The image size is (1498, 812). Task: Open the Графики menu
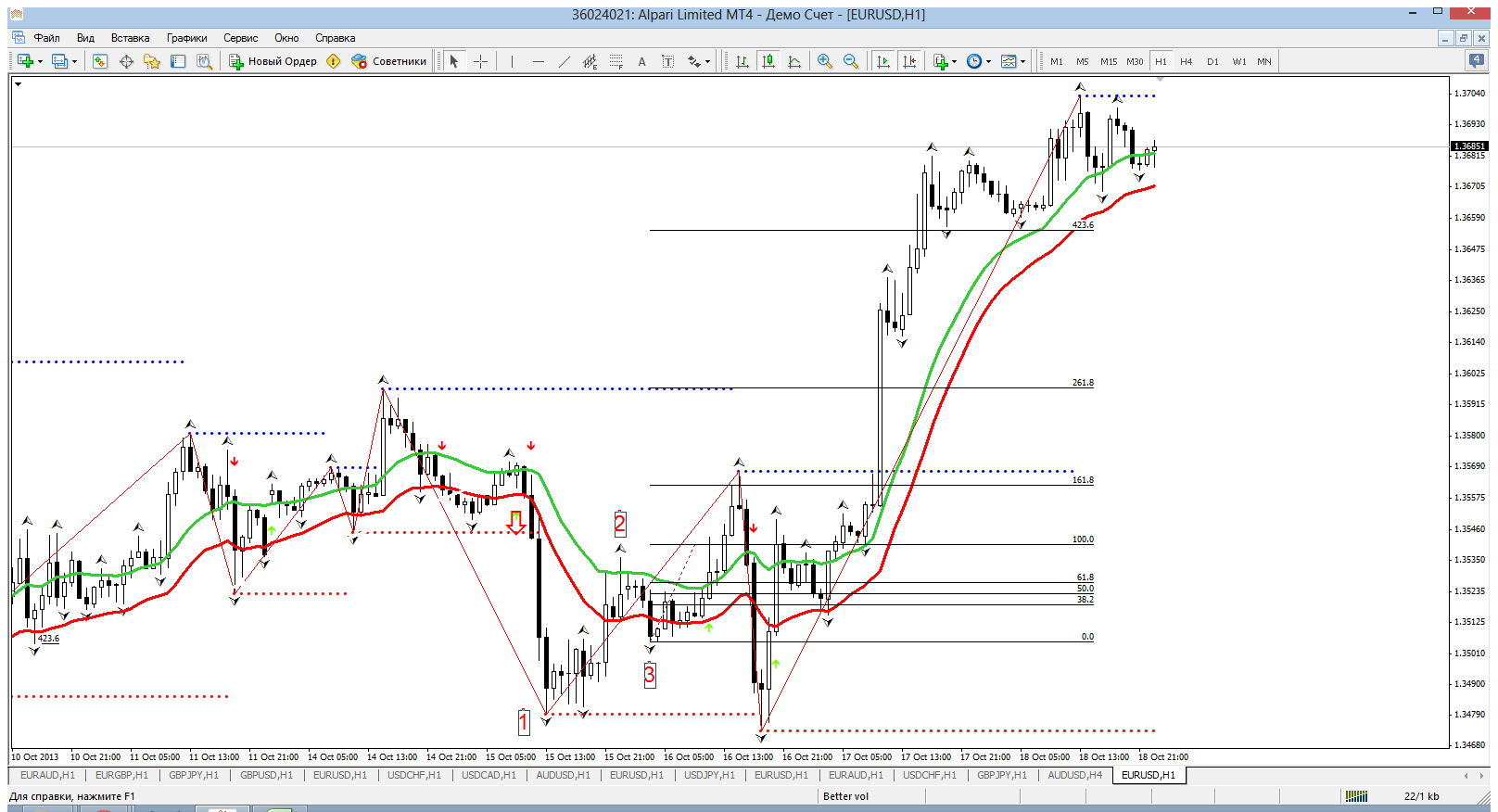(x=186, y=38)
